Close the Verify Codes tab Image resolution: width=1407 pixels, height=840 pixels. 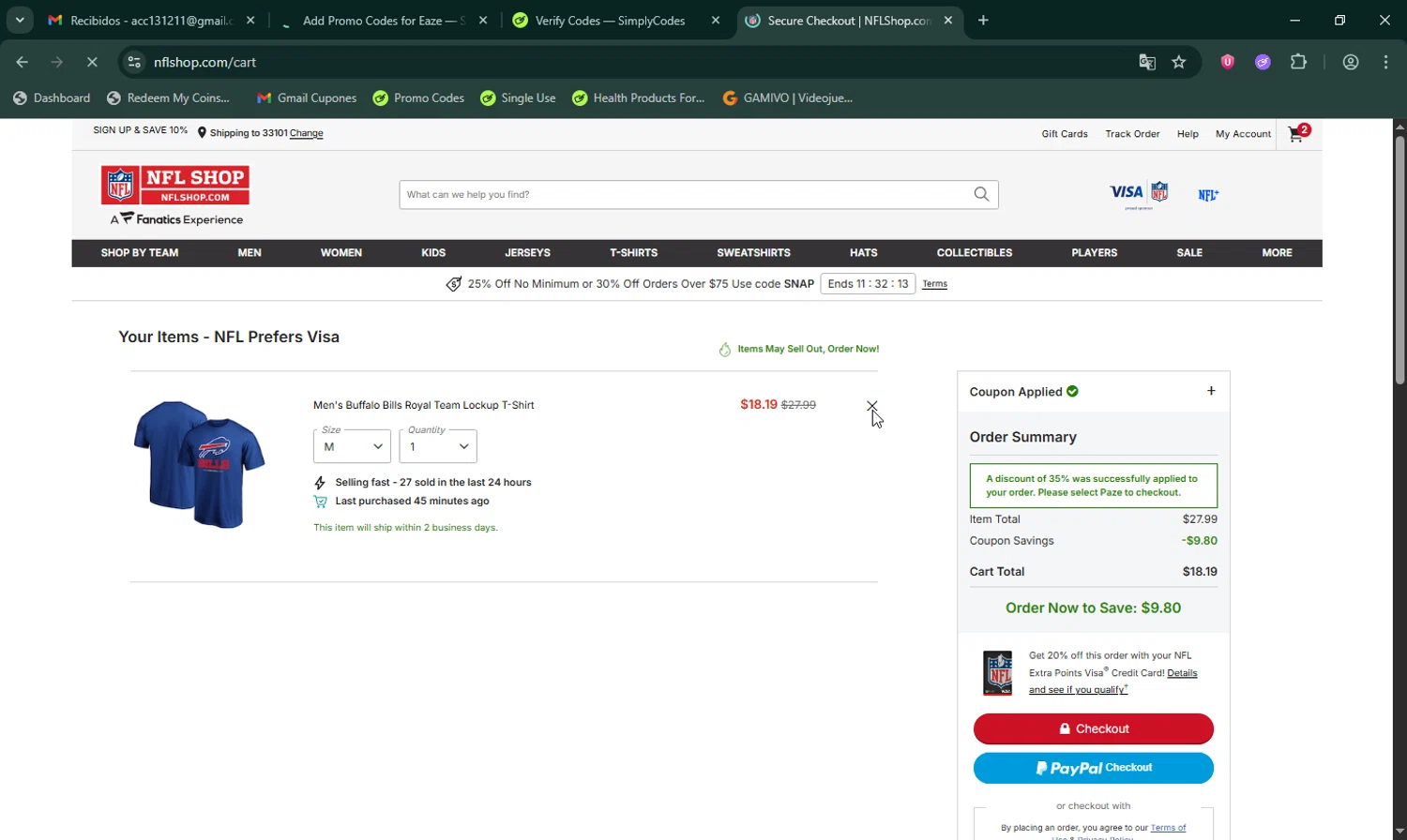716,20
